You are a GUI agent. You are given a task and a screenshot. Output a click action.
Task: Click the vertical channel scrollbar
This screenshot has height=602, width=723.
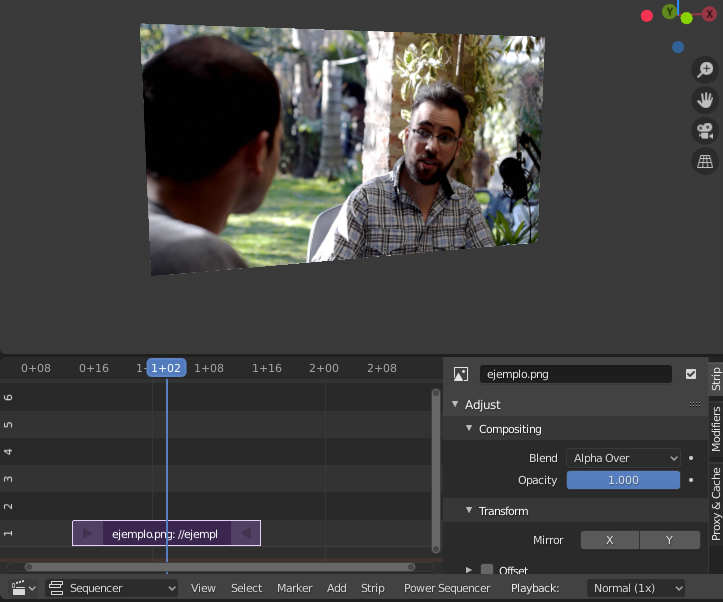(436, 471)
